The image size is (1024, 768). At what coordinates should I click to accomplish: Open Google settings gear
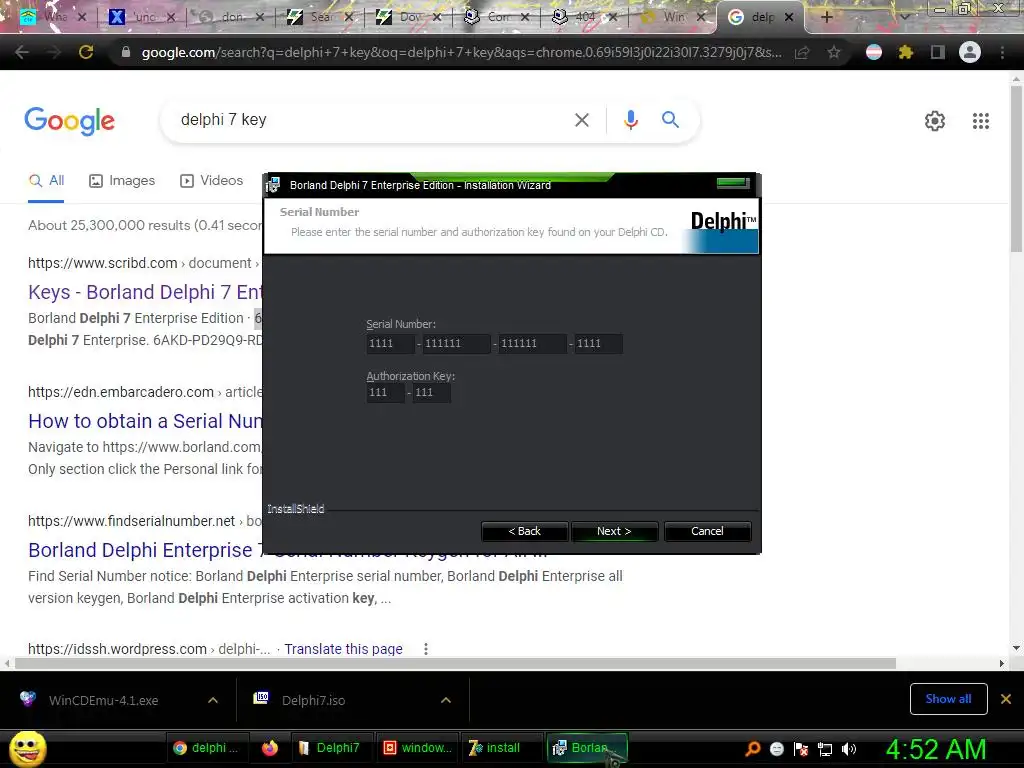point(935,121)
